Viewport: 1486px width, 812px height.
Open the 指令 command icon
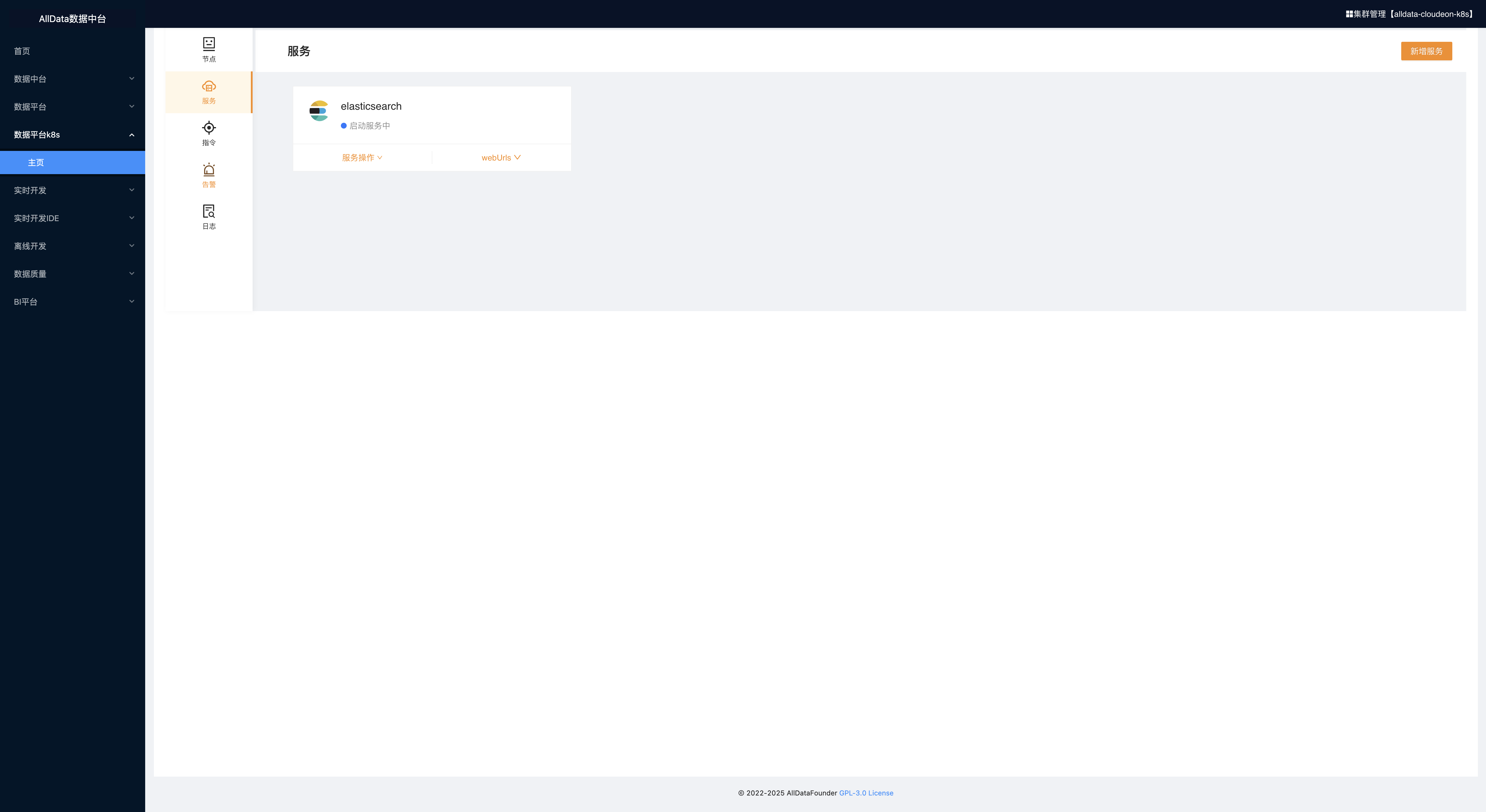(x=209, y=127)
